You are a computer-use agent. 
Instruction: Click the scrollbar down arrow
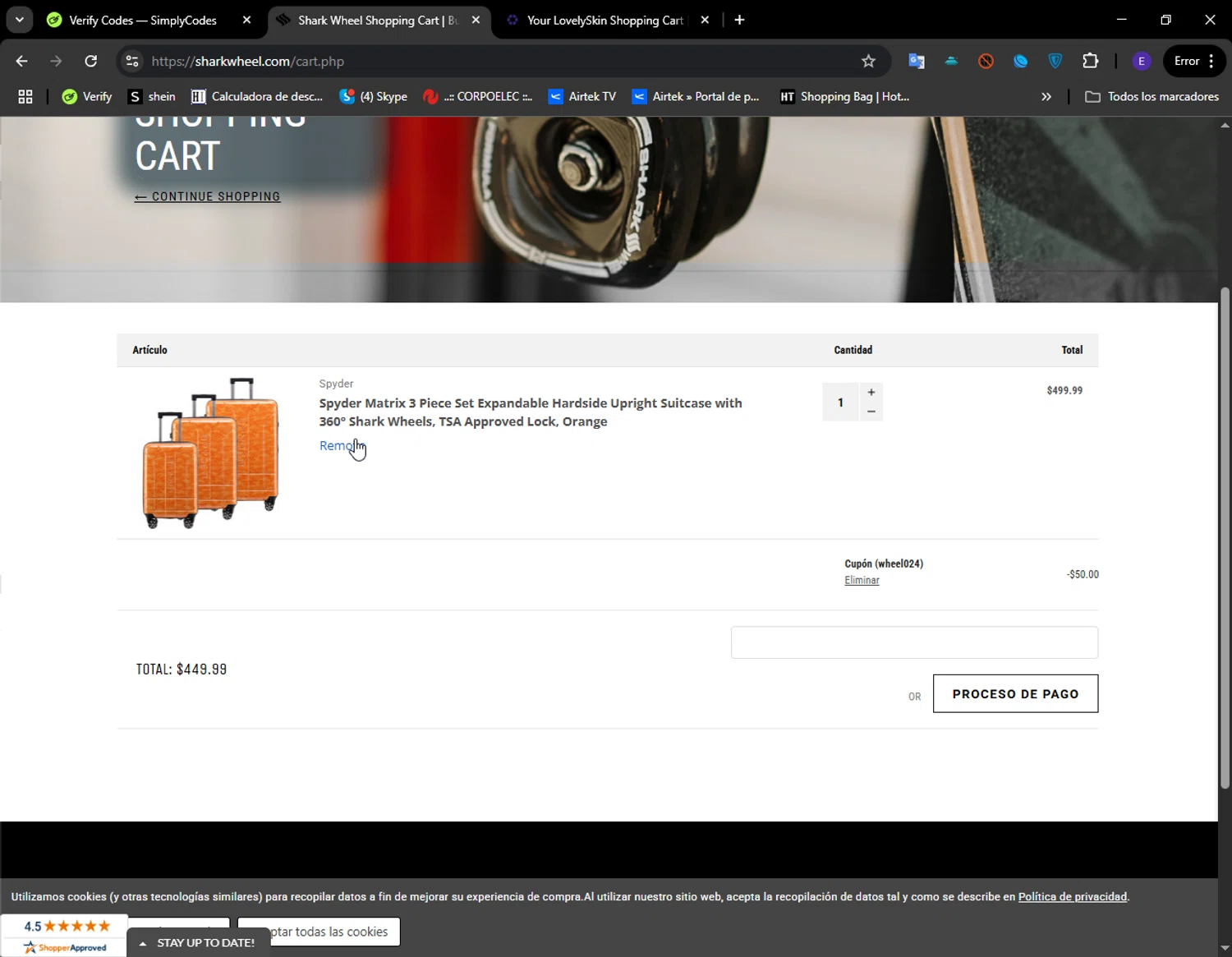1225,949
